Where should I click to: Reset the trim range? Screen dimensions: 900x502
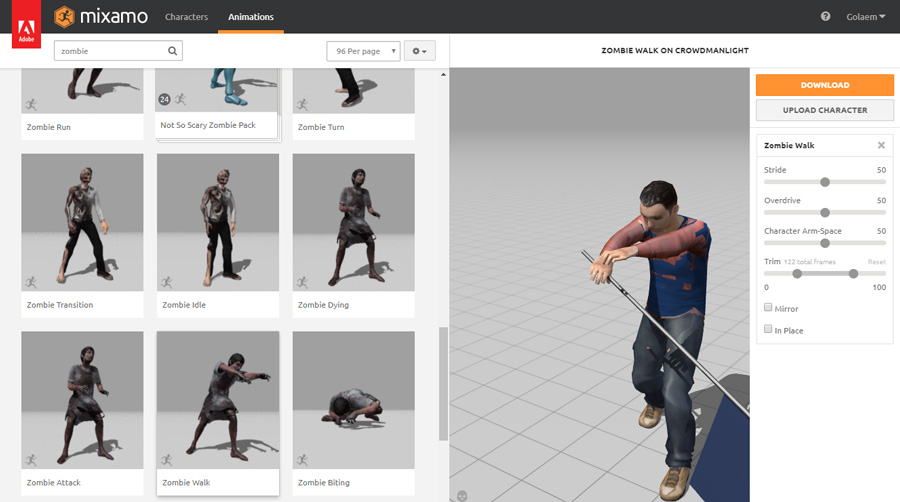coord(876,262)
